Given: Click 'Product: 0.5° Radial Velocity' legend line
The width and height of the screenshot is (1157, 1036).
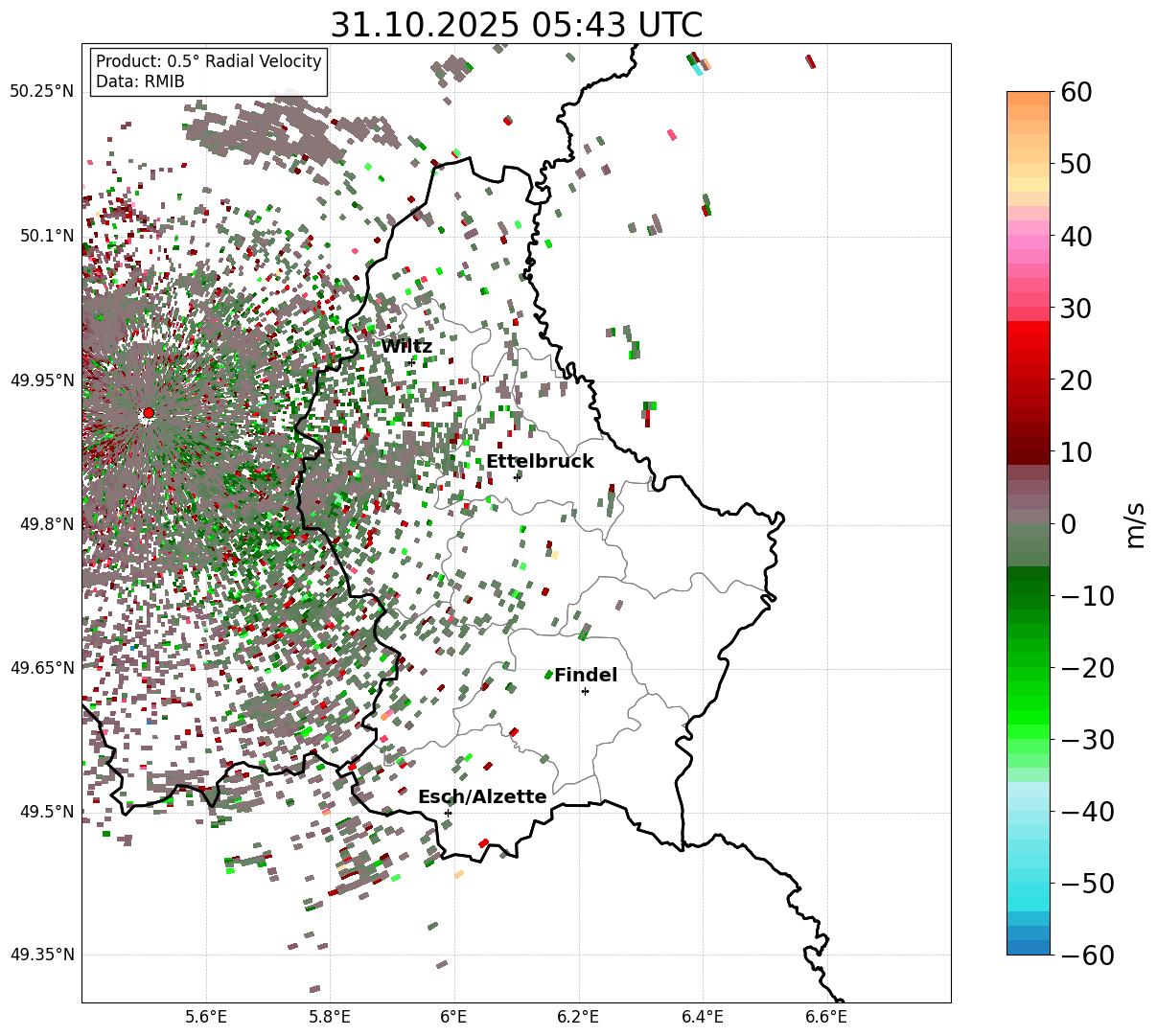Looking at the screenshot, I should (209, 61).
